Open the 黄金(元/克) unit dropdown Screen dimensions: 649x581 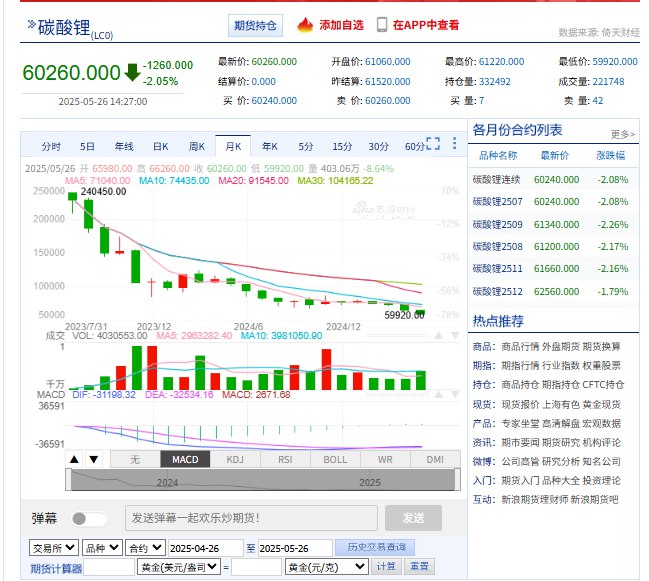click(326, 567)
